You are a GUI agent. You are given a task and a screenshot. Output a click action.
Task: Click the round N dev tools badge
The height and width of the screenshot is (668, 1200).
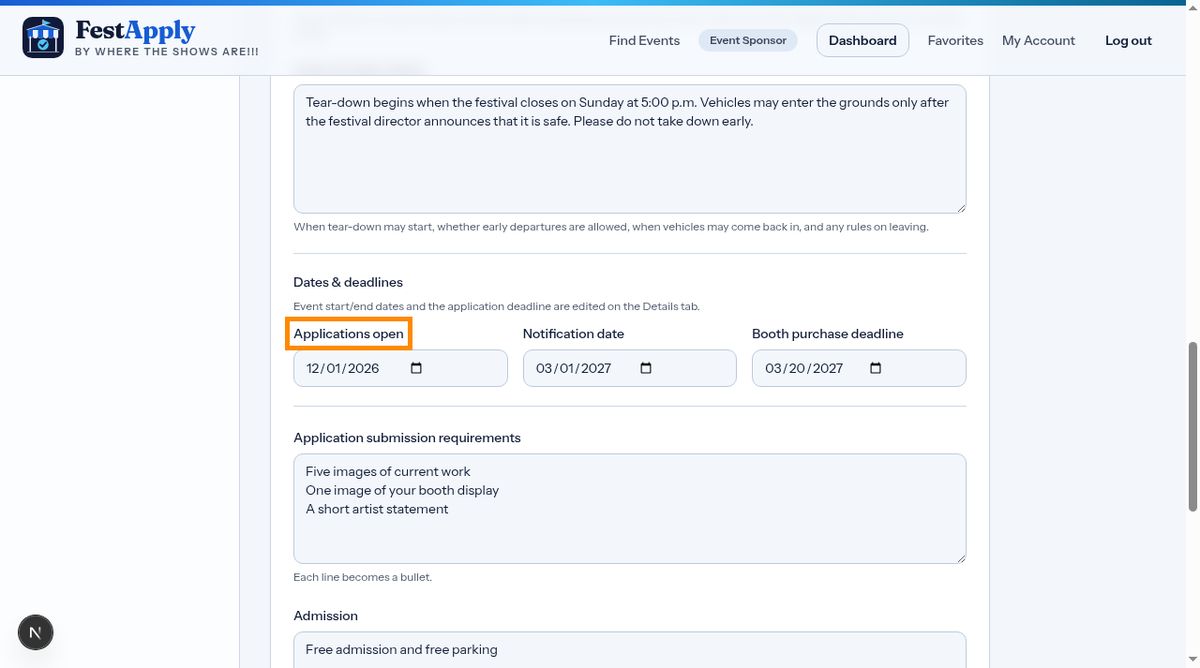[x=36, y=632]
